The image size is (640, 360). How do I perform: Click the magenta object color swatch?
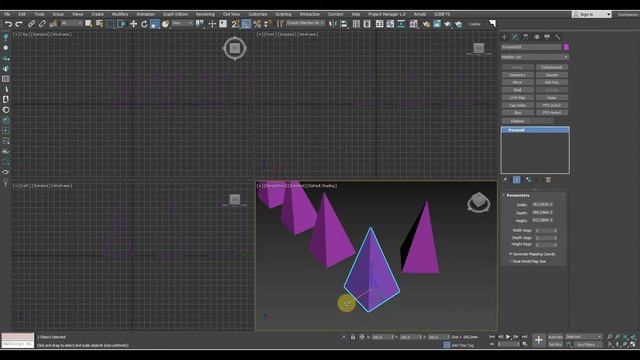(566, 47)
